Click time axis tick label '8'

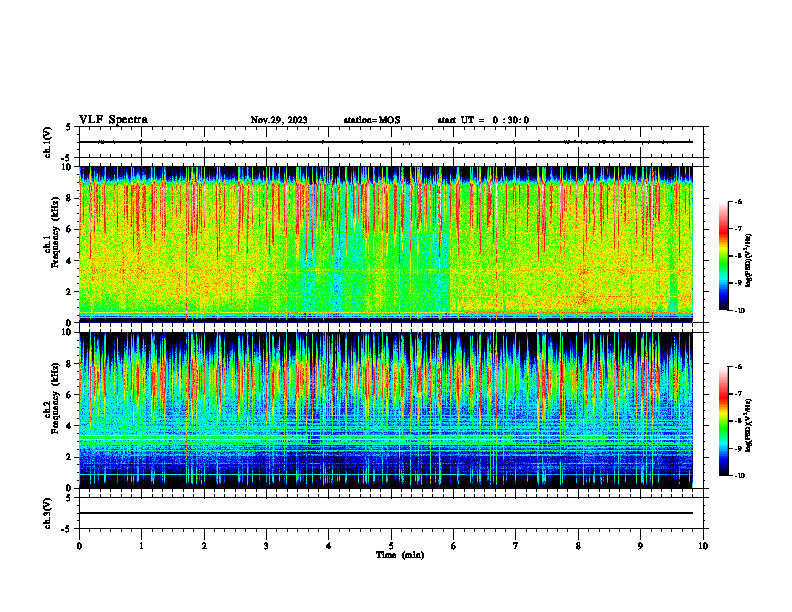tap(578, 546)
